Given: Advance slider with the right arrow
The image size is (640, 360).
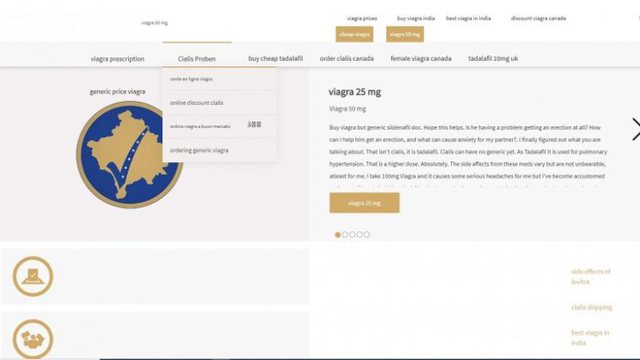Looking at the screenshot, I should pyautogui.click(x=636, y=129).
